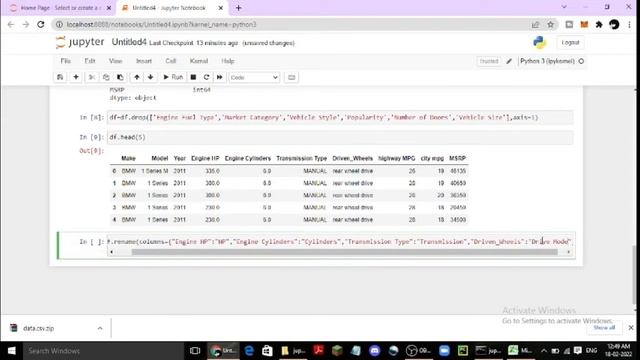Close the downloads bar
Viewport: 640px width, 360px height.
(631, 328)
